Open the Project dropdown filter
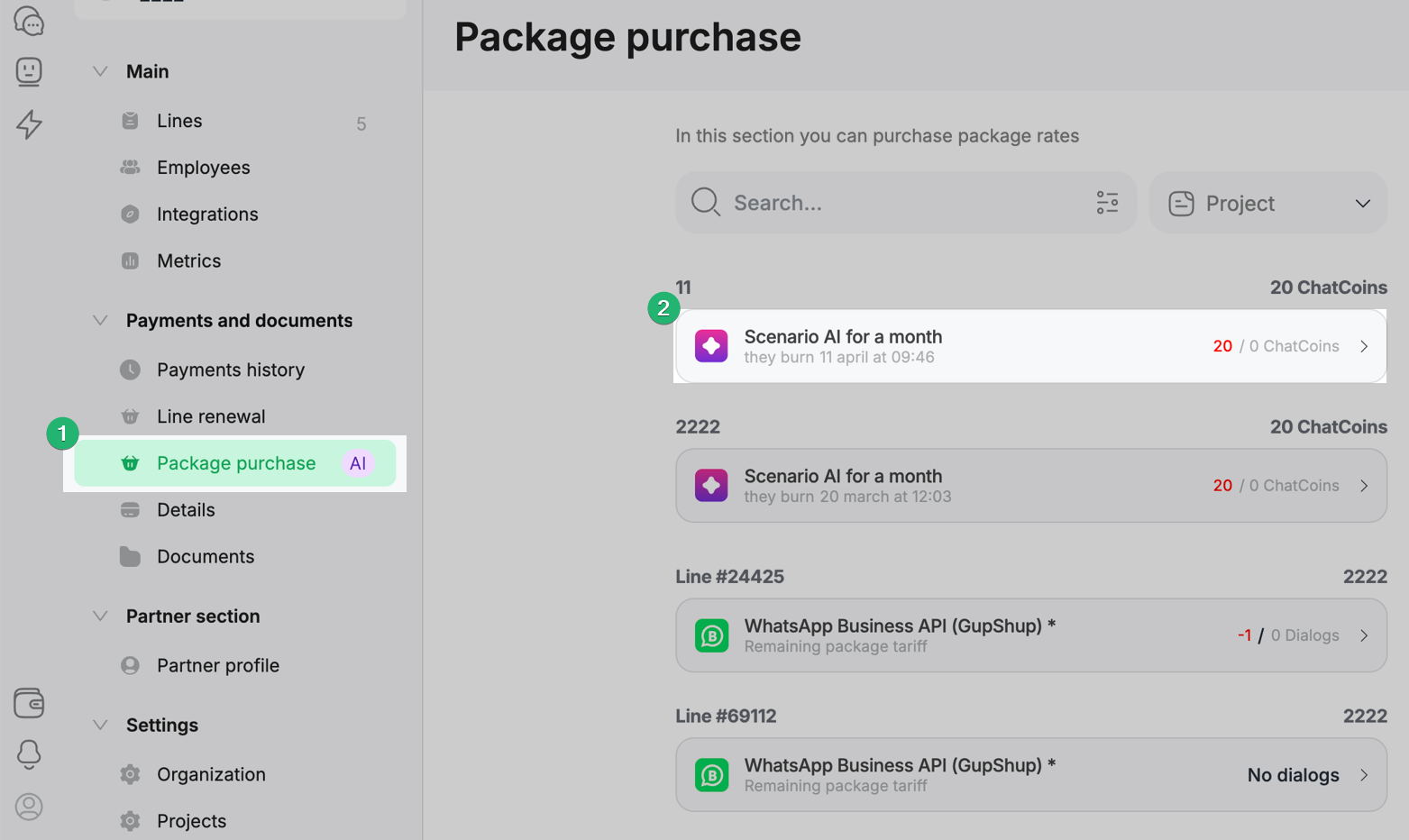 1267,204
